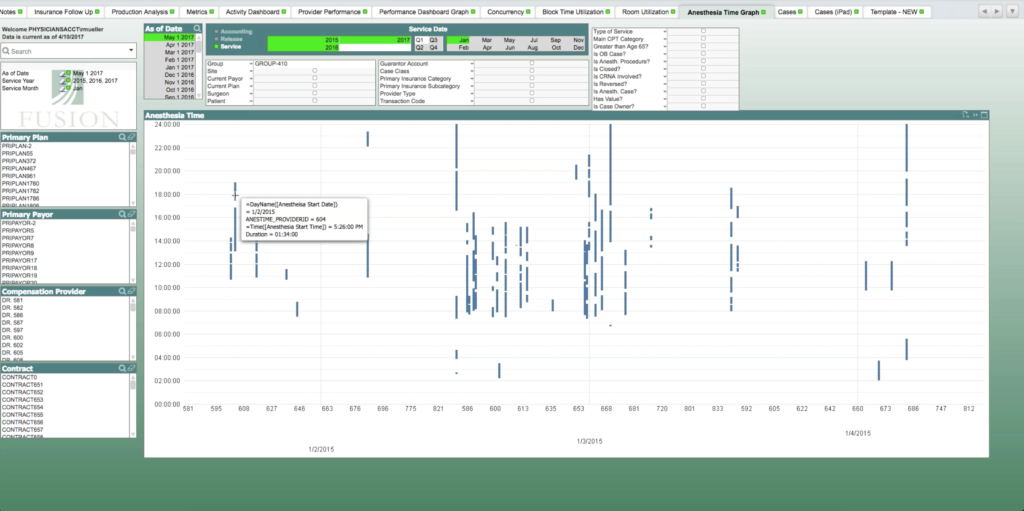Expand the Group filter dropdown
The height and width of the screenshot is (511, 1024).
250,63
